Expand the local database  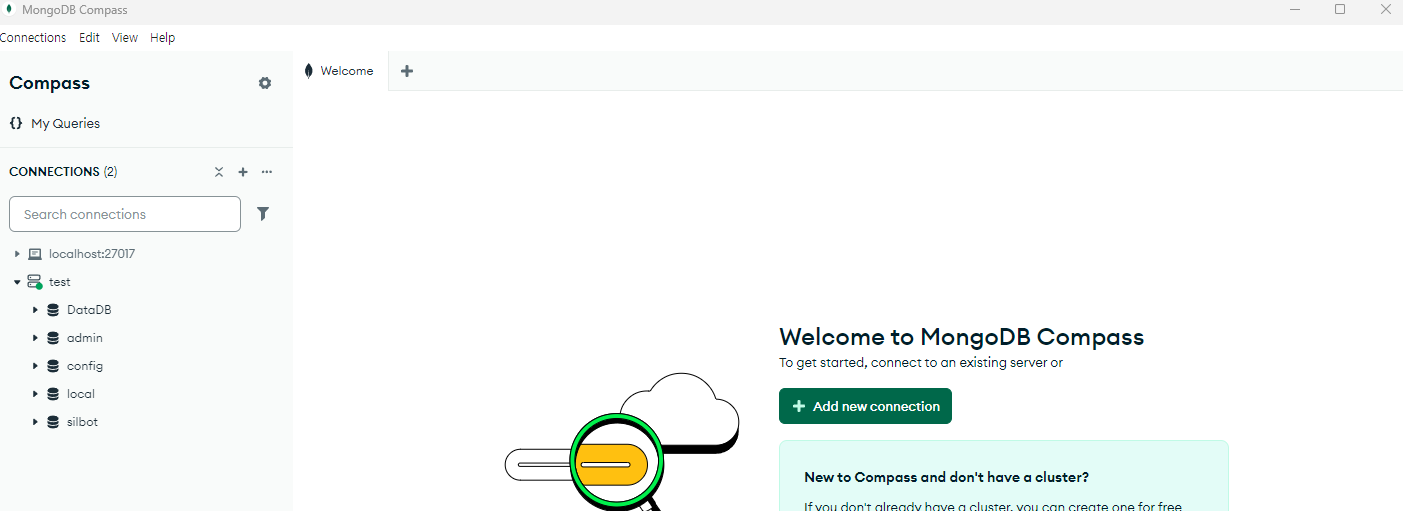click(35, 394)
